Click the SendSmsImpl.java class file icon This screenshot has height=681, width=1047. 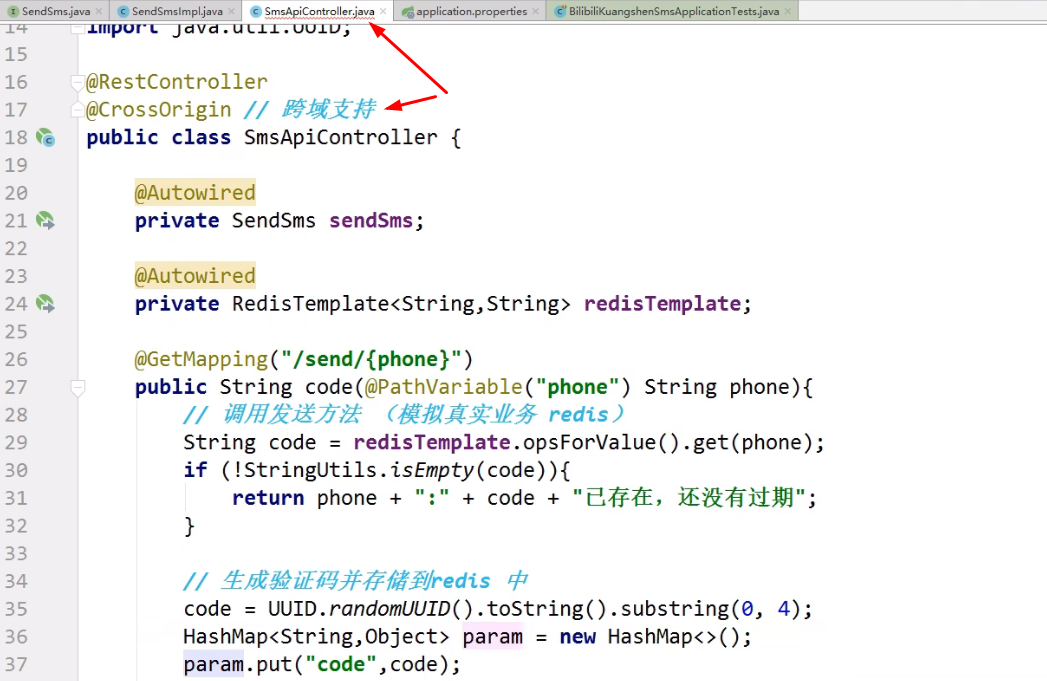pos(123,11)
